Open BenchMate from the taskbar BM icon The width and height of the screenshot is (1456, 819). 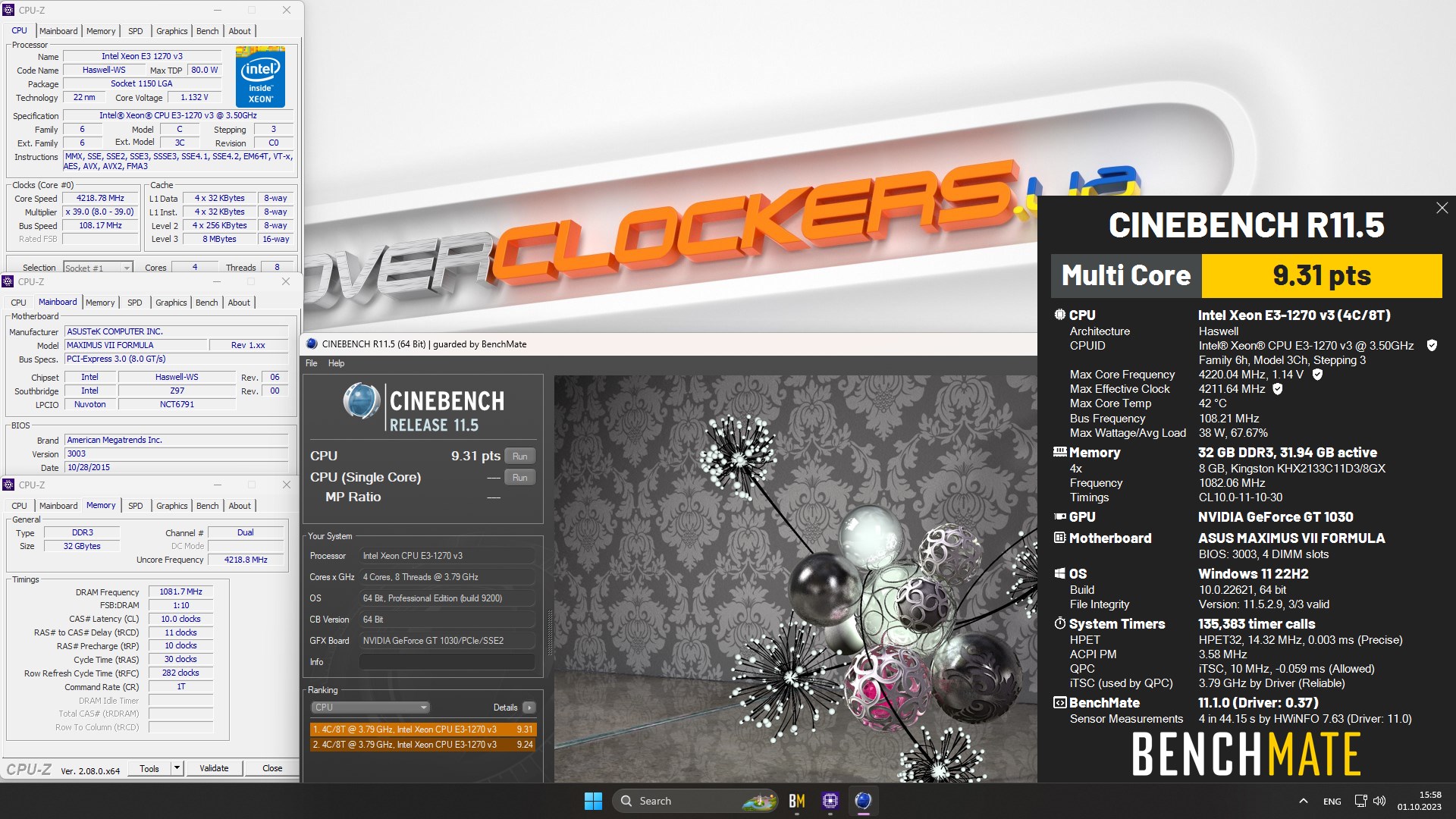[797, 801]
